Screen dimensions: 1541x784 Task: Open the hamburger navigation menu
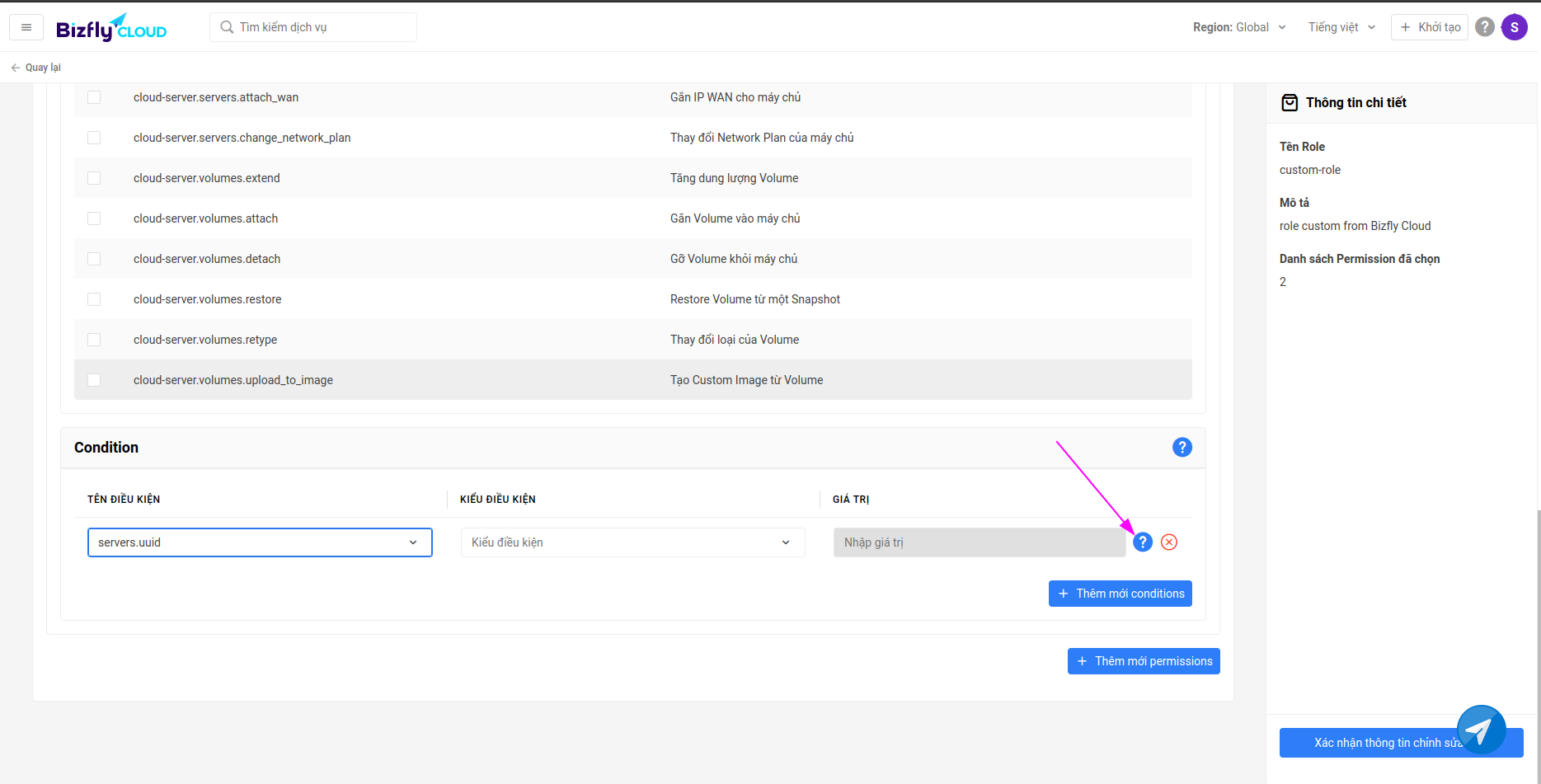pos(26,27)
